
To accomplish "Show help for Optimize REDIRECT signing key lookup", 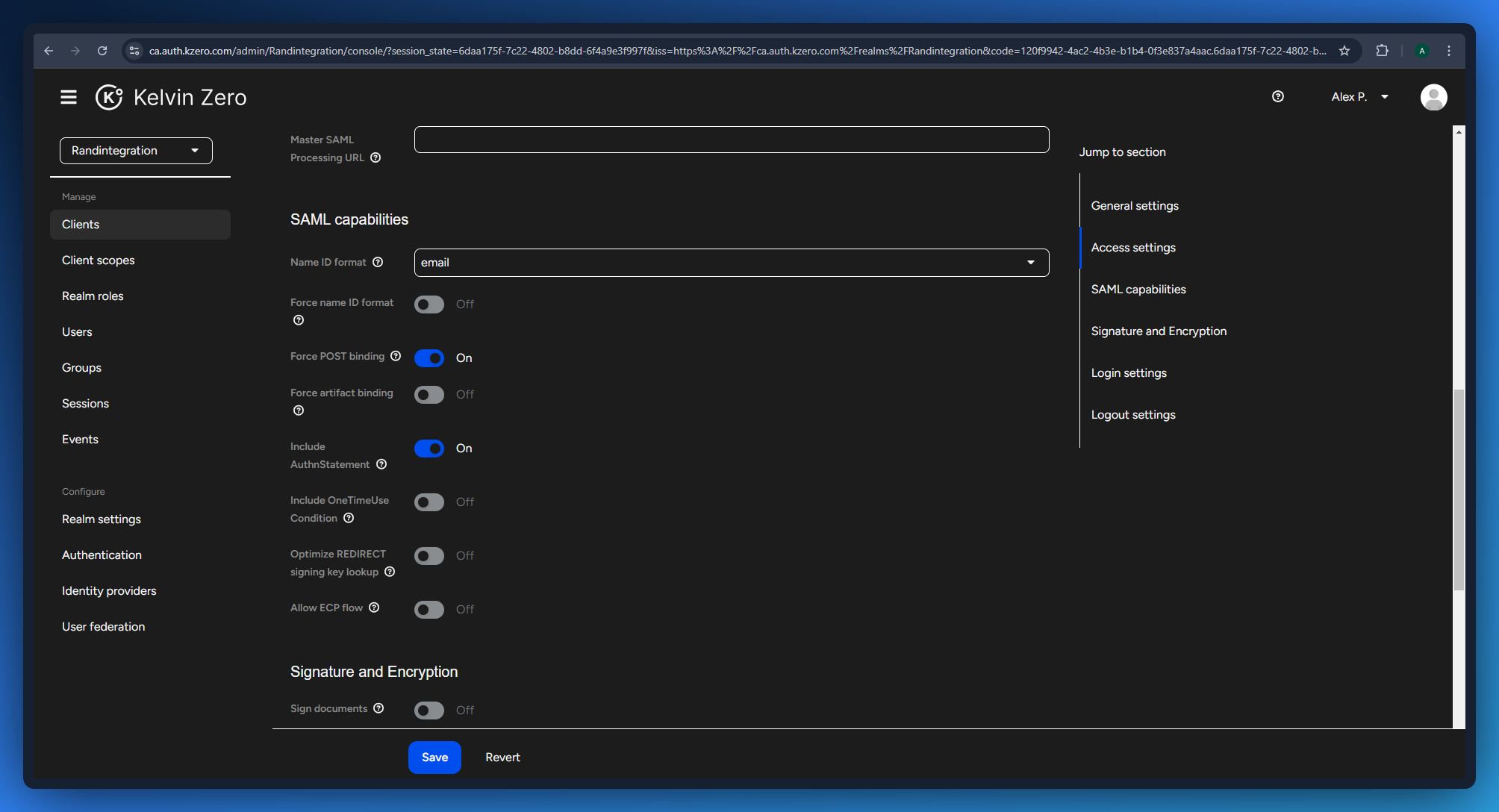I will (x=390, y=572).
